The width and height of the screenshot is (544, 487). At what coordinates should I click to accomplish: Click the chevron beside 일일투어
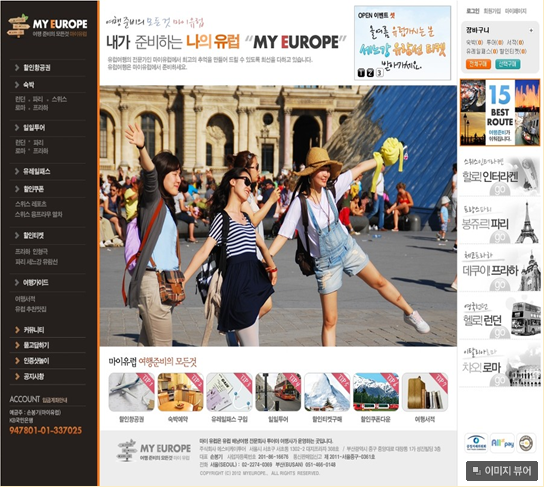[17, 128]
